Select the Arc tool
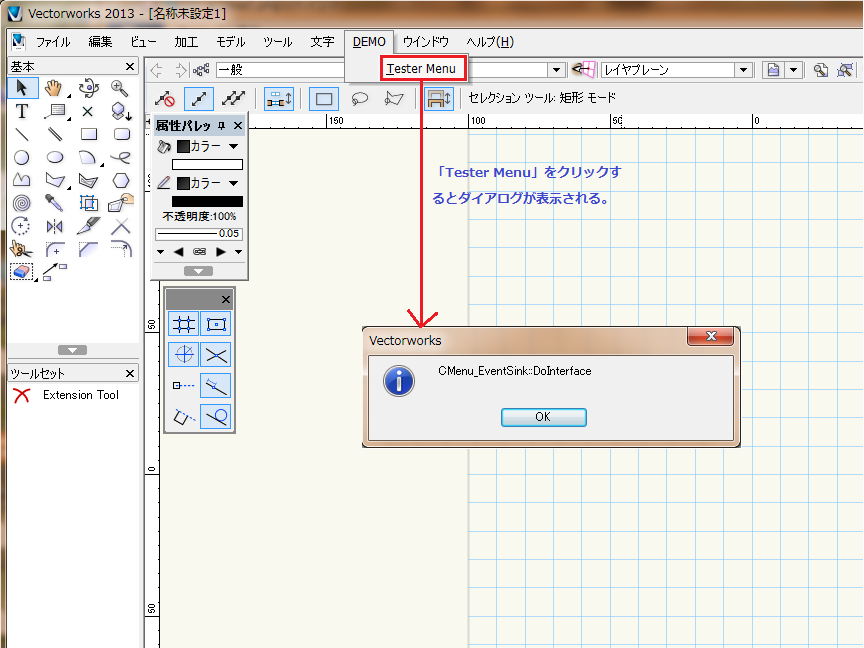Viewport: 864px width, 648px height. point(87,158)
